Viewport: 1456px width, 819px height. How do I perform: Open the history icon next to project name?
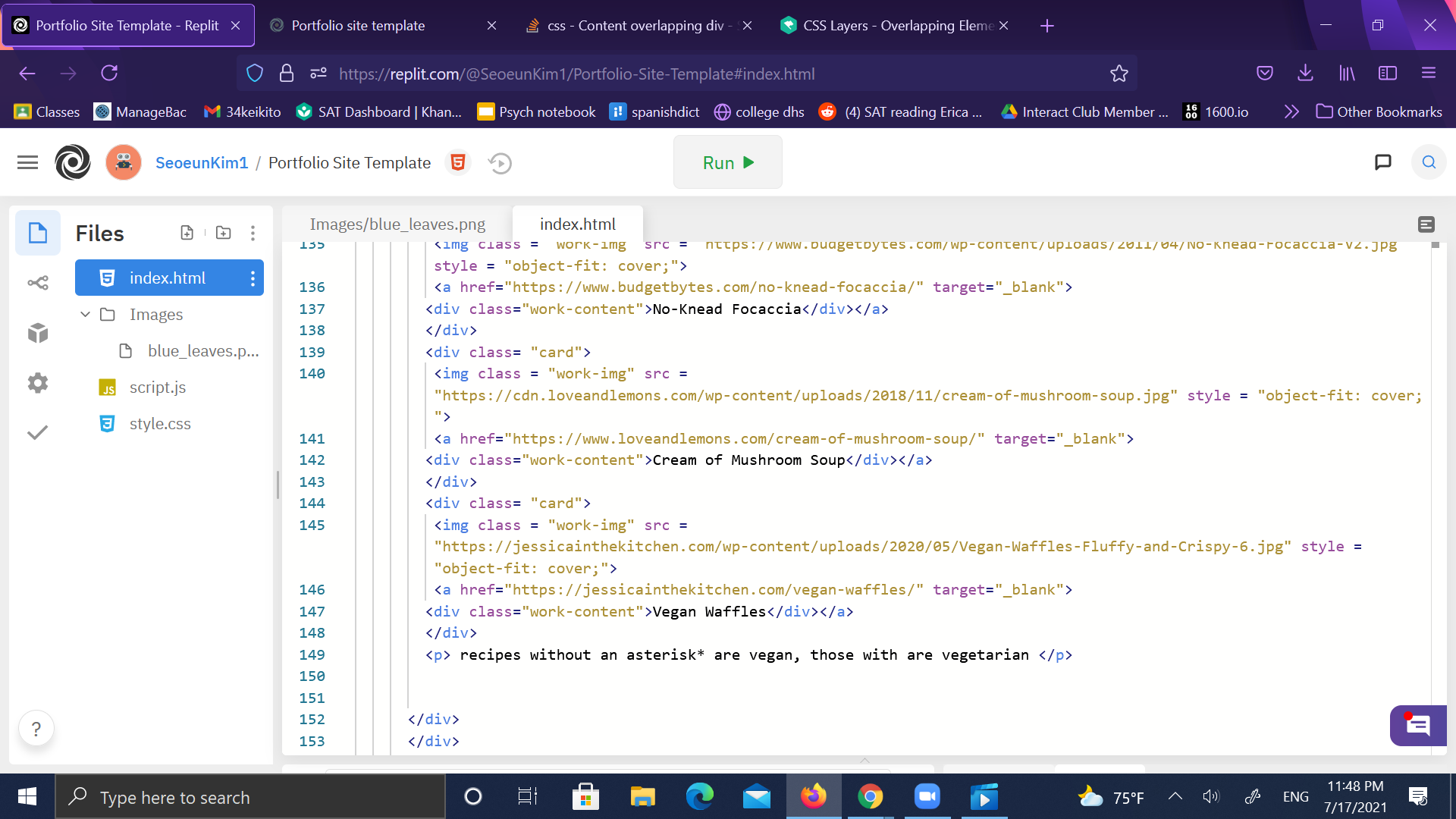coord(500,163)
